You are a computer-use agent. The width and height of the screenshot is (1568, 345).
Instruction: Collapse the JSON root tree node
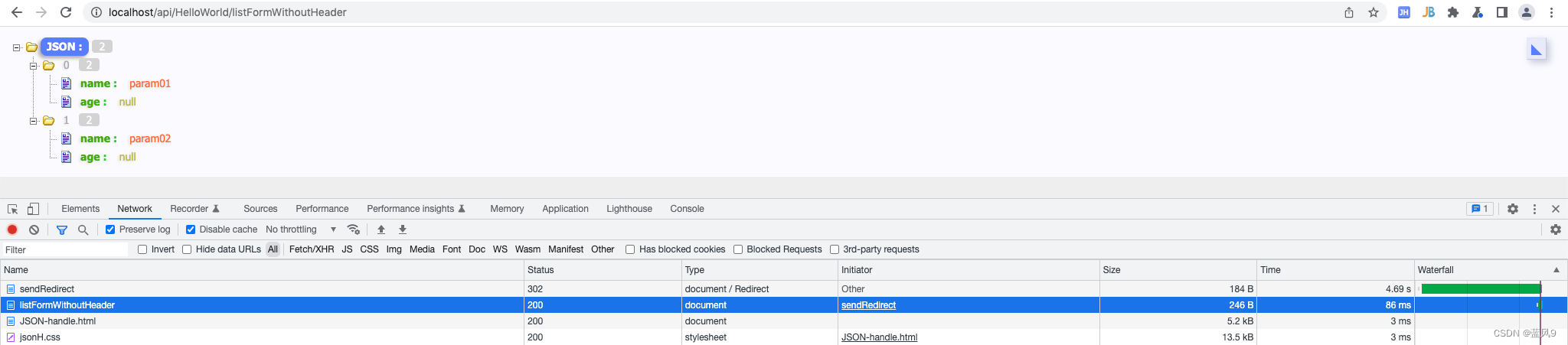pyautogui.click(x=16, y=47)
